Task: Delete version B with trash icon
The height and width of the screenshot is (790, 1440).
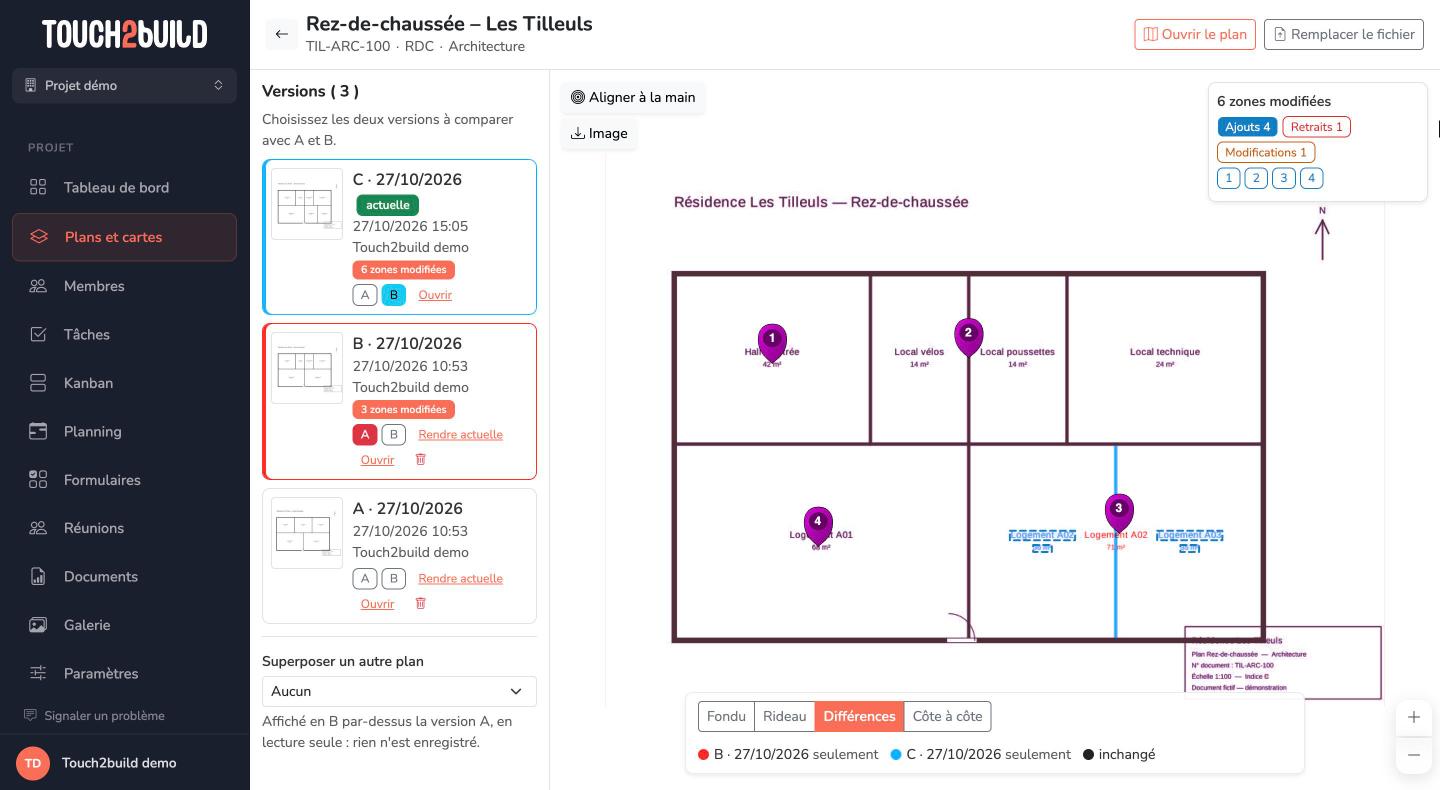Action: (420, 459)
